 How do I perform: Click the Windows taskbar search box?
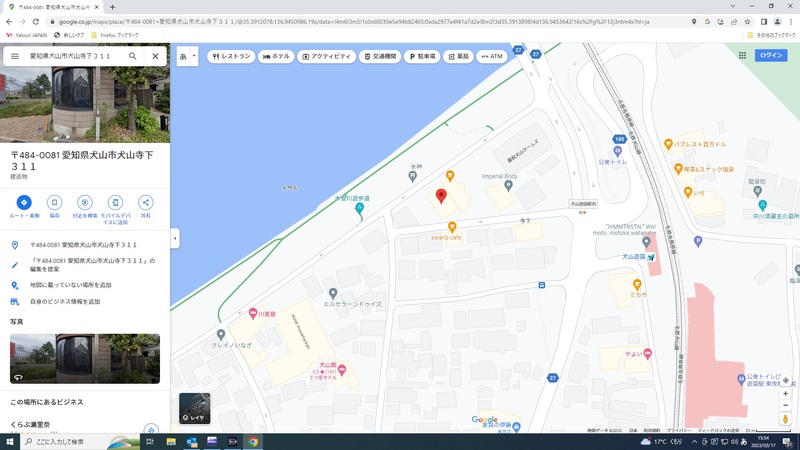click(80, 441)
